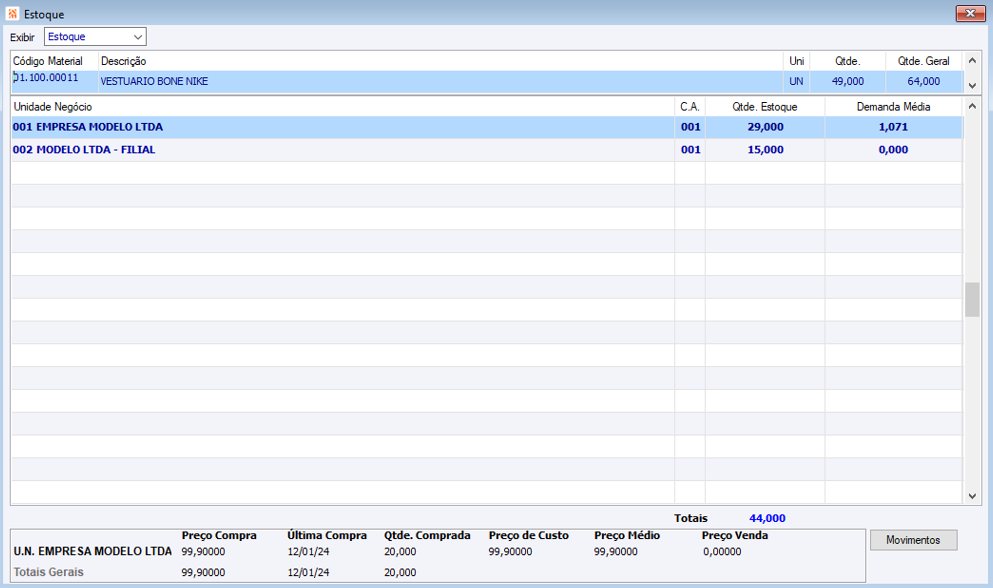Click scroll-up arrow of material list
The width and height of the screenshot is (993, 588).
click(x=972, y=61)
